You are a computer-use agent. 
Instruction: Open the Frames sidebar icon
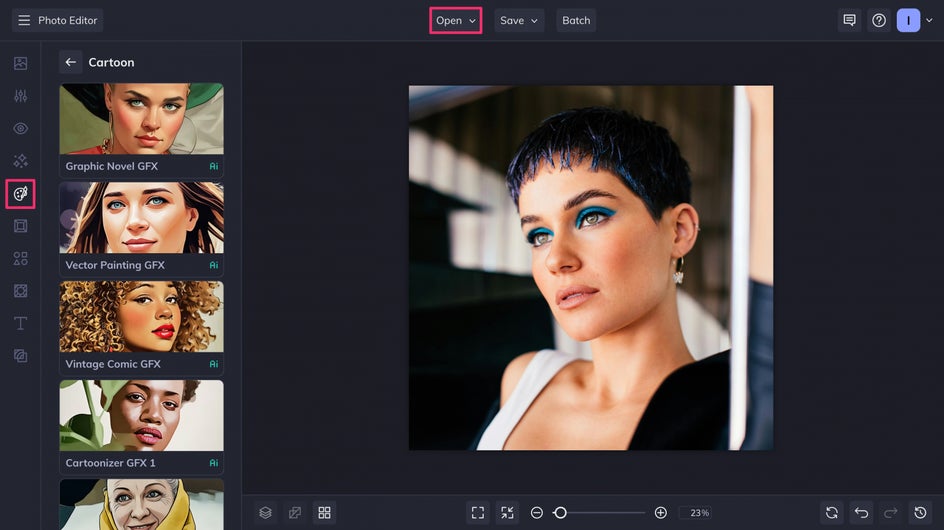point(20,226)
